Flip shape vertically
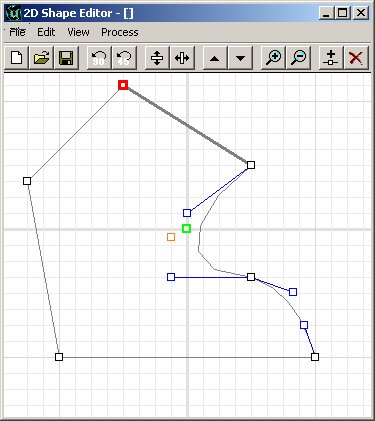375x421 pixels. pos(157,58)
